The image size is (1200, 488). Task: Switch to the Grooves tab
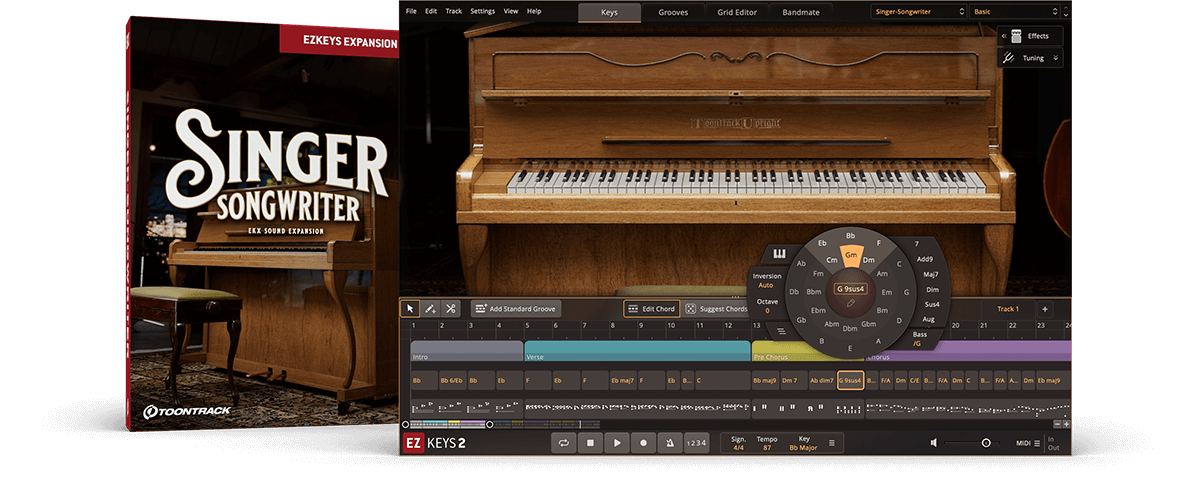[x=672, y=12]
